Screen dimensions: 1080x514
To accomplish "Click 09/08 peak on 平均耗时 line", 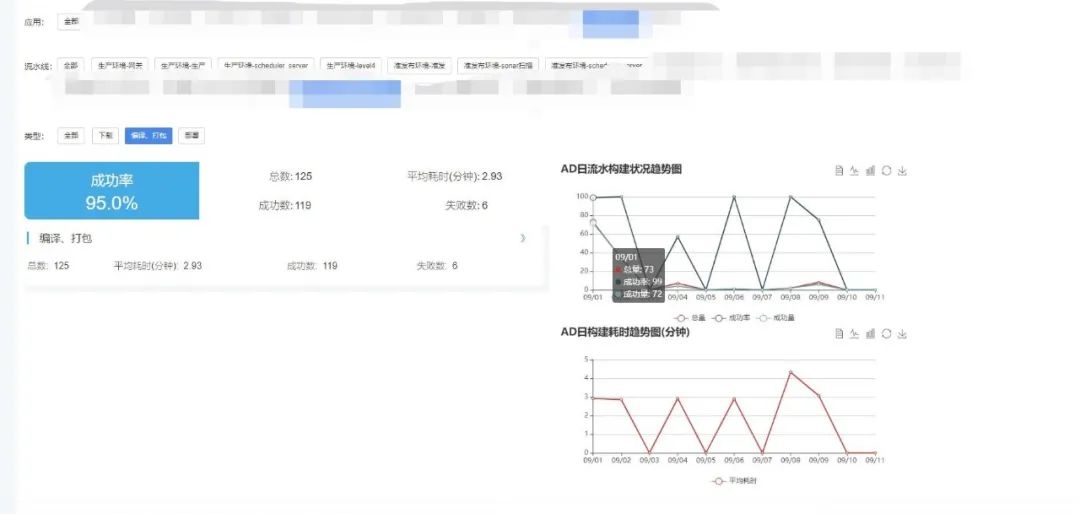I will 791,372.
